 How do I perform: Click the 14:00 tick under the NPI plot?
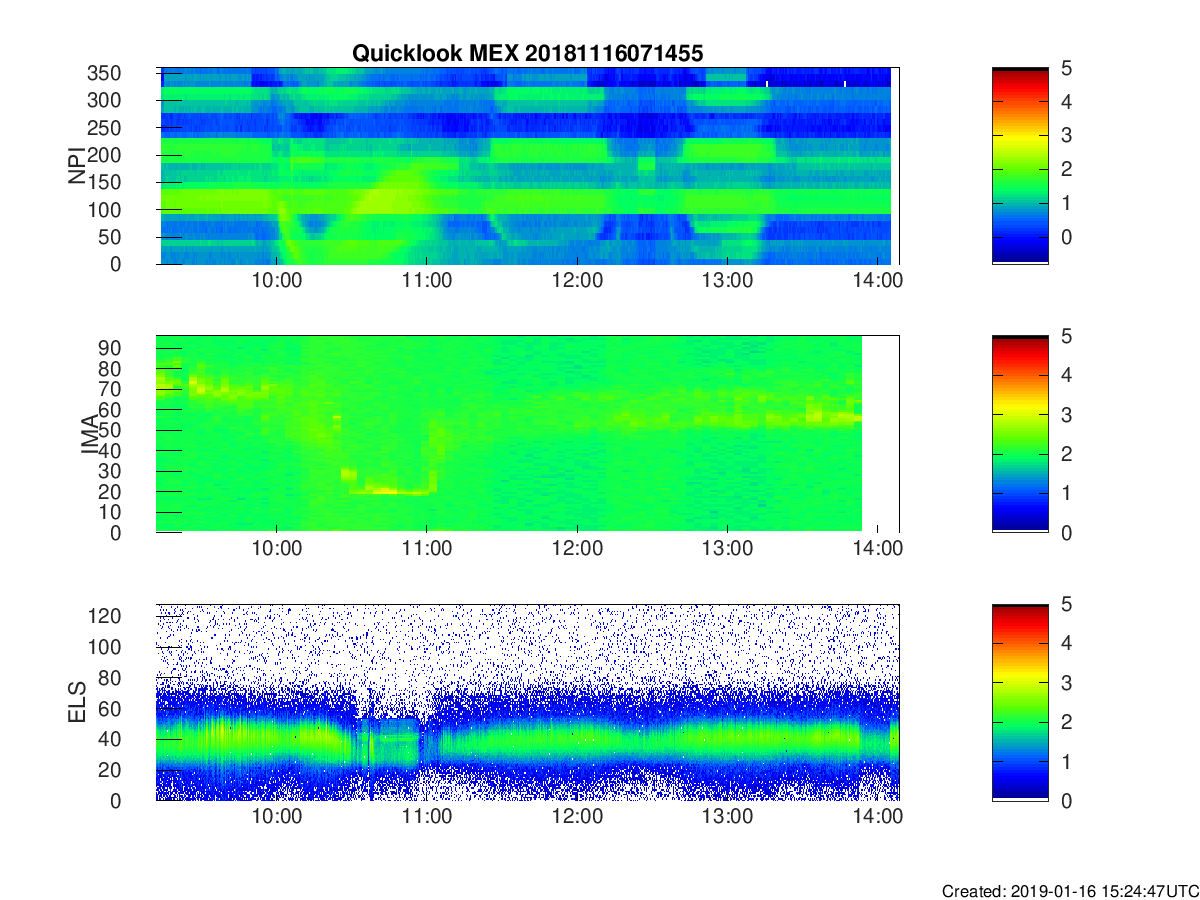(877, 280)
